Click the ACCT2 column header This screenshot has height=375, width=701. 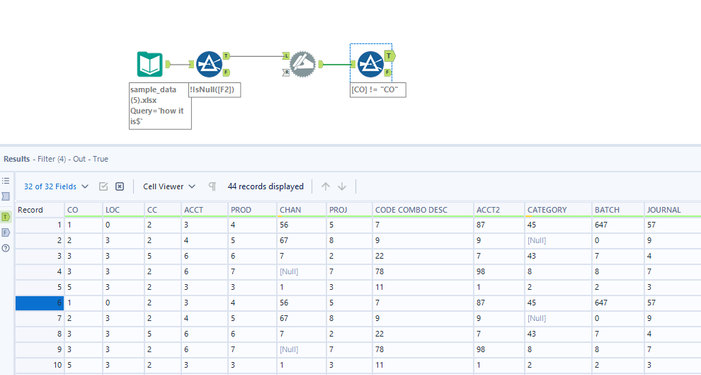tap(499, 210)
